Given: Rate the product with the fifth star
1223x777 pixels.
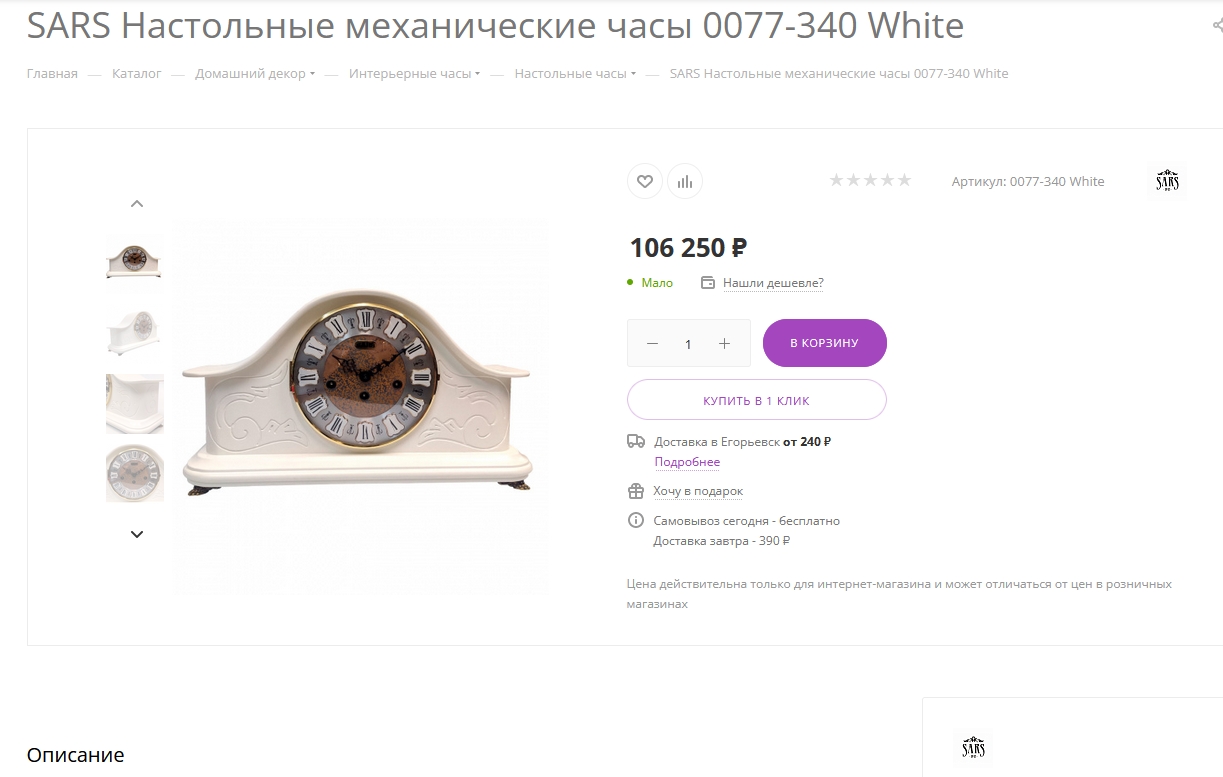Looking at the screenshot, I should (x=904, y=180).
